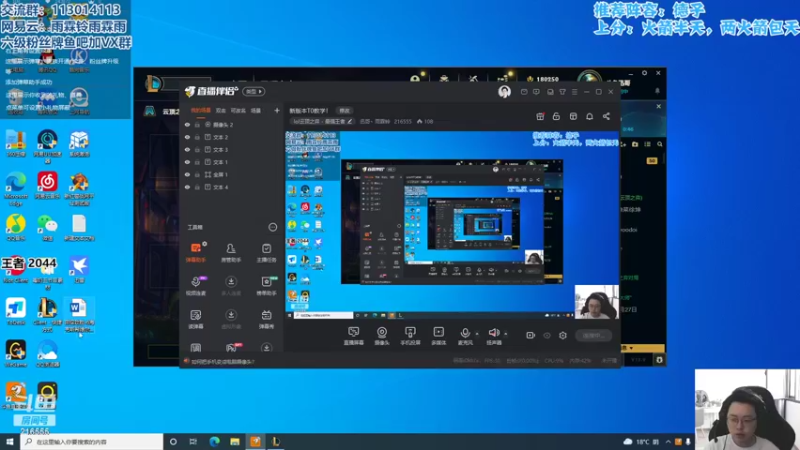
Task: Expand the hidden system tray icons chevron
Action: point(668,442)
